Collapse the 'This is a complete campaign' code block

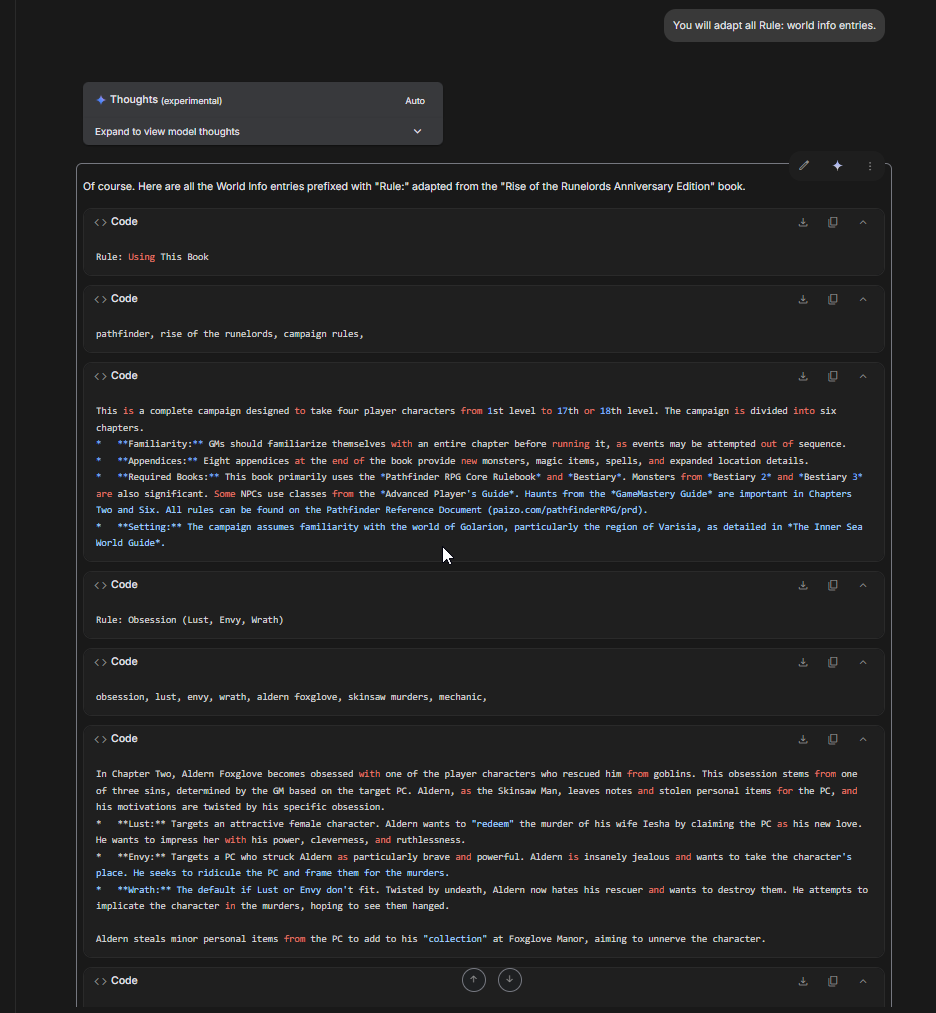[862, 376]
